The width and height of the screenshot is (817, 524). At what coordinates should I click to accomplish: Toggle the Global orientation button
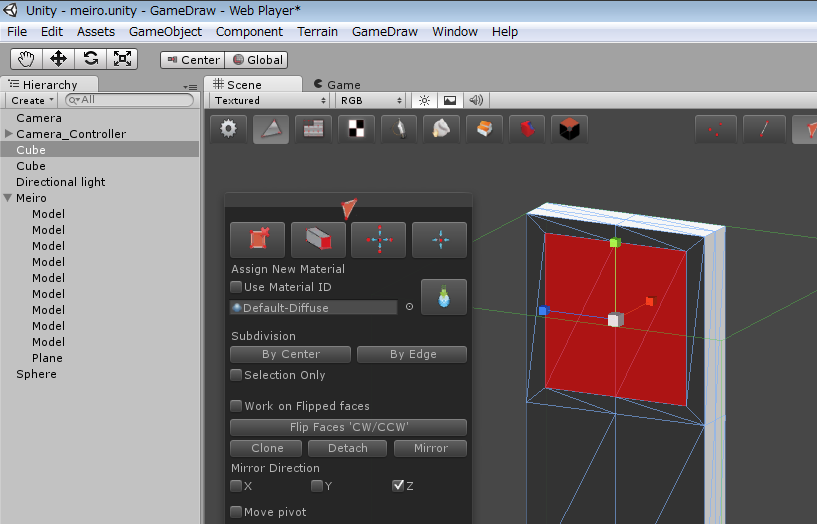256,60
